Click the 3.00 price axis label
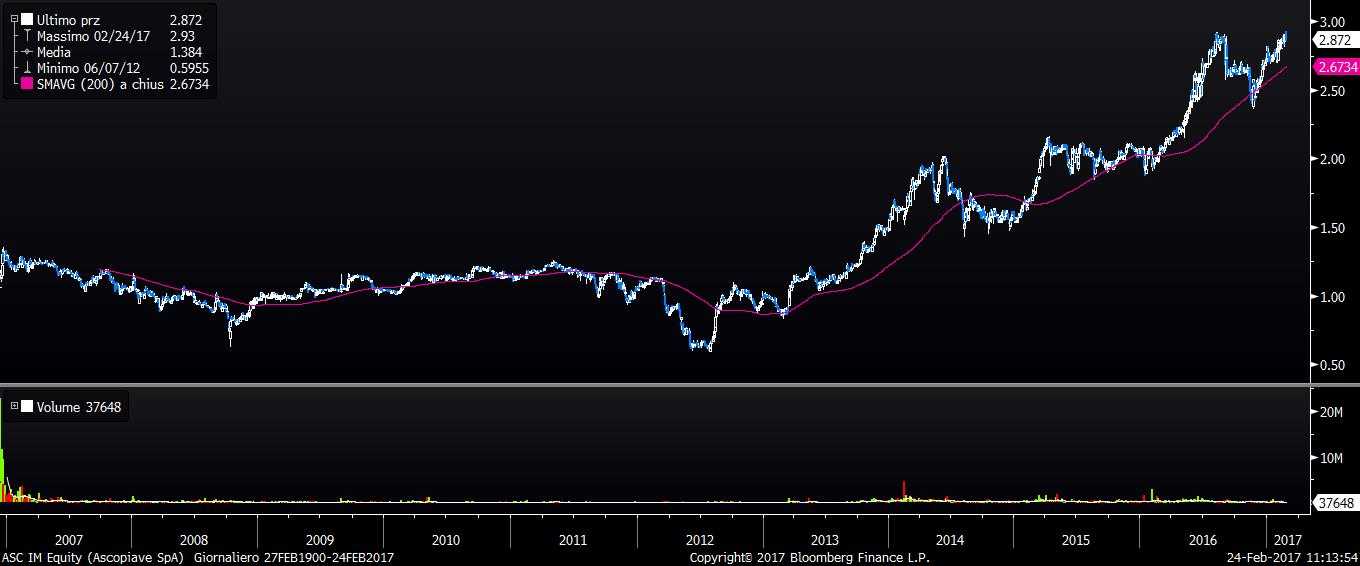 point(1331,22)
